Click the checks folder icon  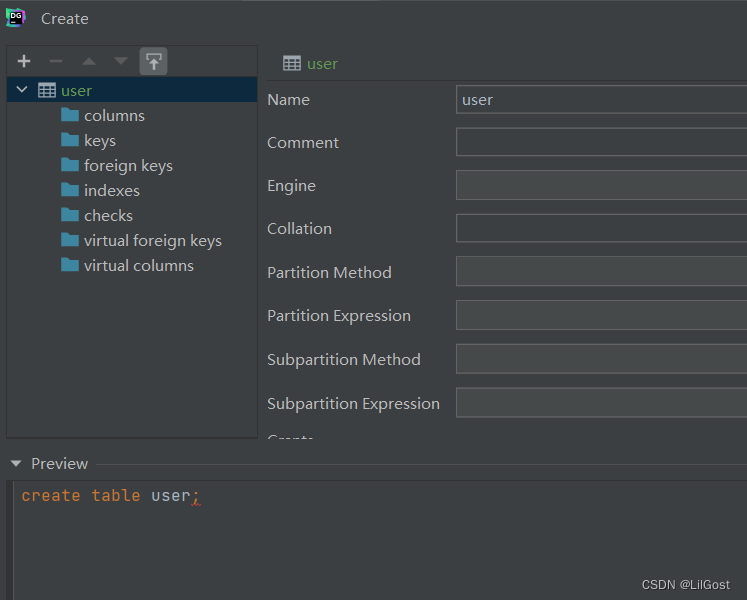[70, 214]
